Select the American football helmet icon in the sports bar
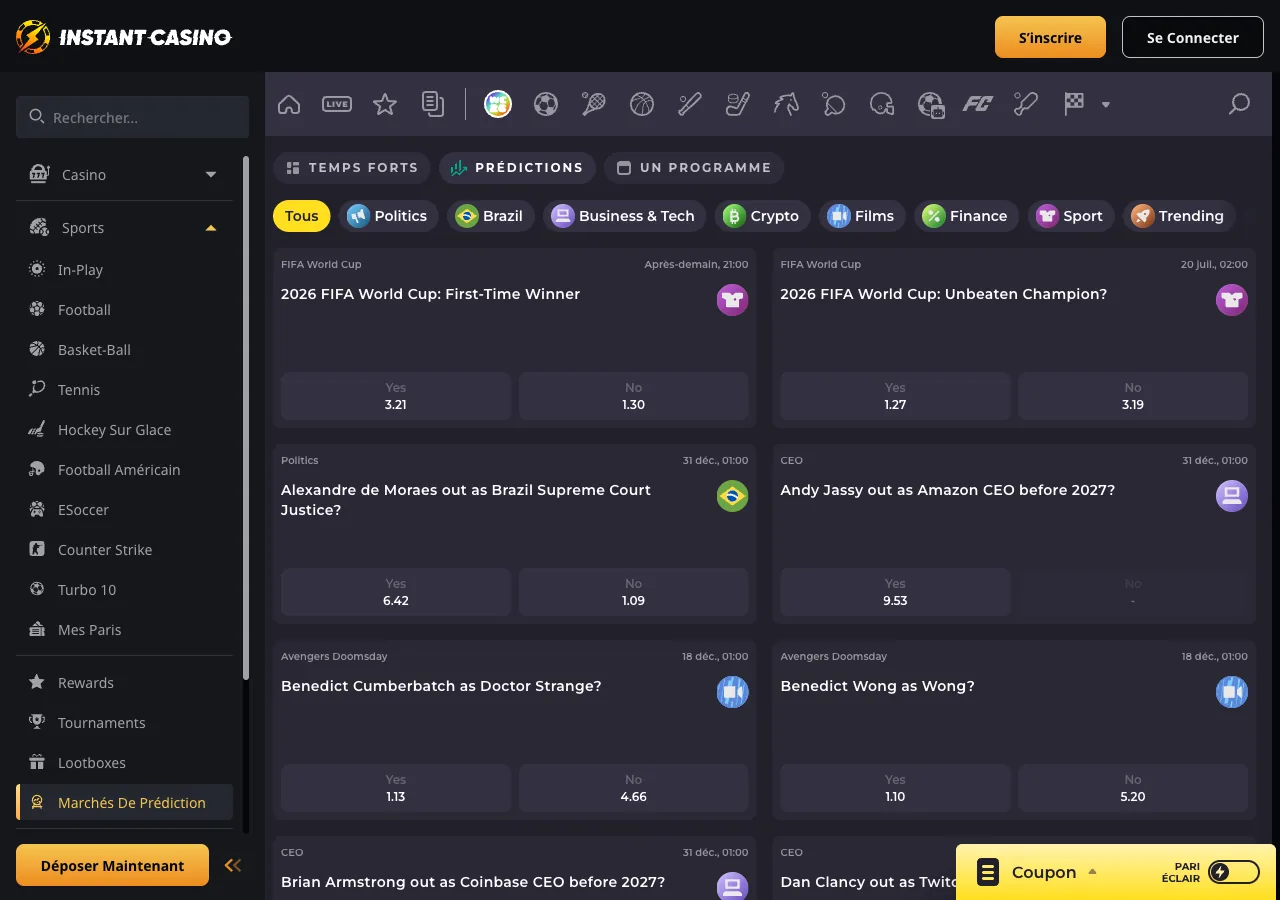The height and width of the screenshot is (900, 1280). (882, 104)
